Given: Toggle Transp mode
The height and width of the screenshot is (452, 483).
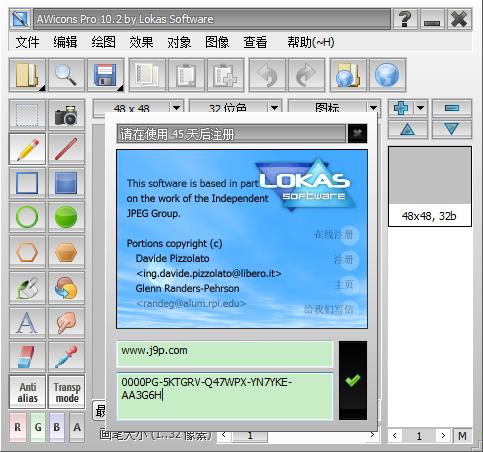Looking at the screenshot, I should click(67, 392).
